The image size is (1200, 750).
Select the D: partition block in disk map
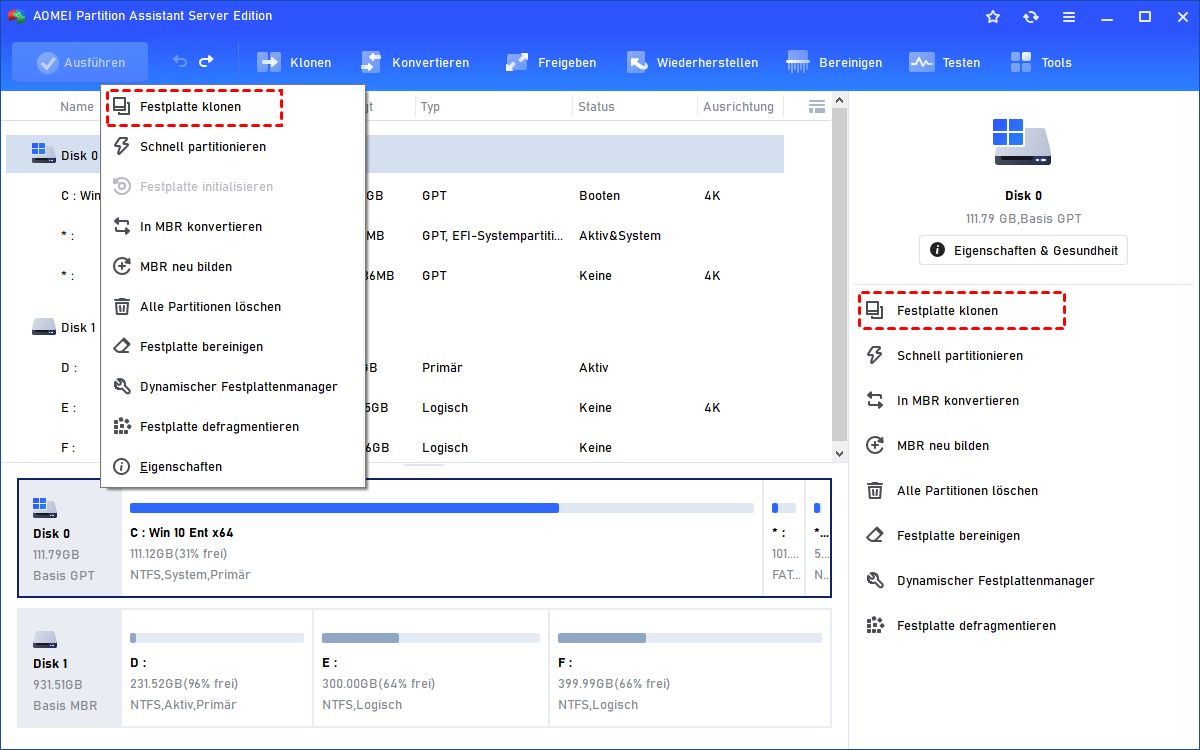pos(217,668)
